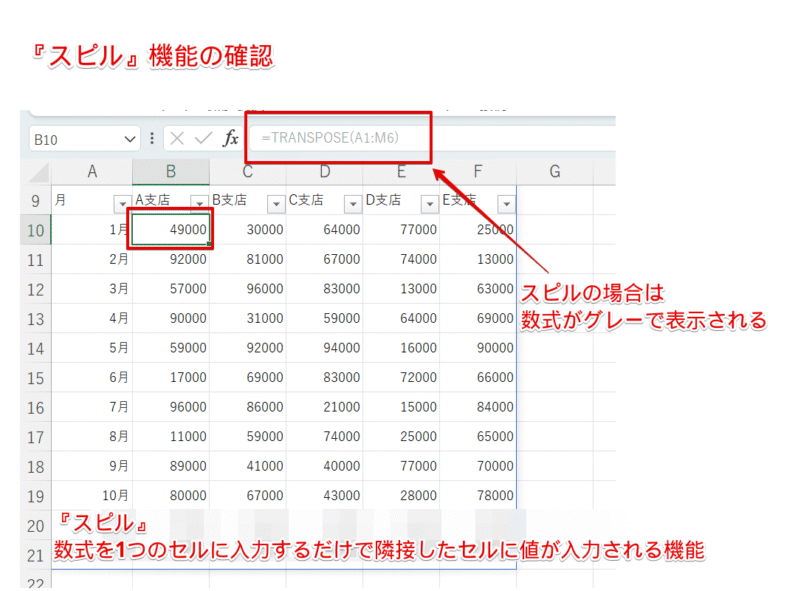Select row 12 header
The width and height of the screenshot is (812, 591).
[x=35, y=289]
